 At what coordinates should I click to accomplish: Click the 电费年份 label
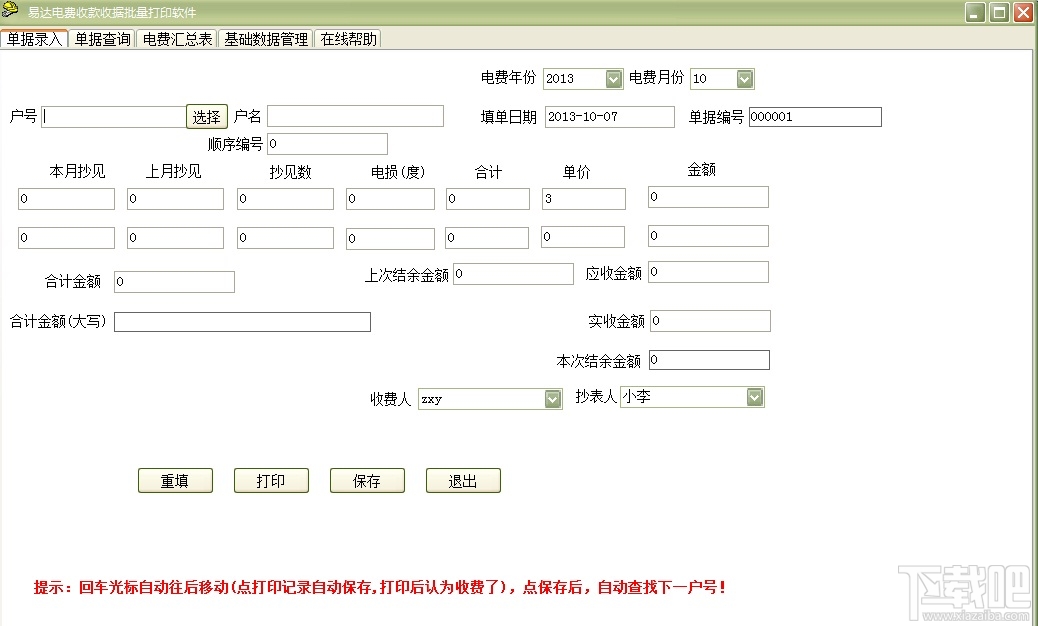point(508,77)
